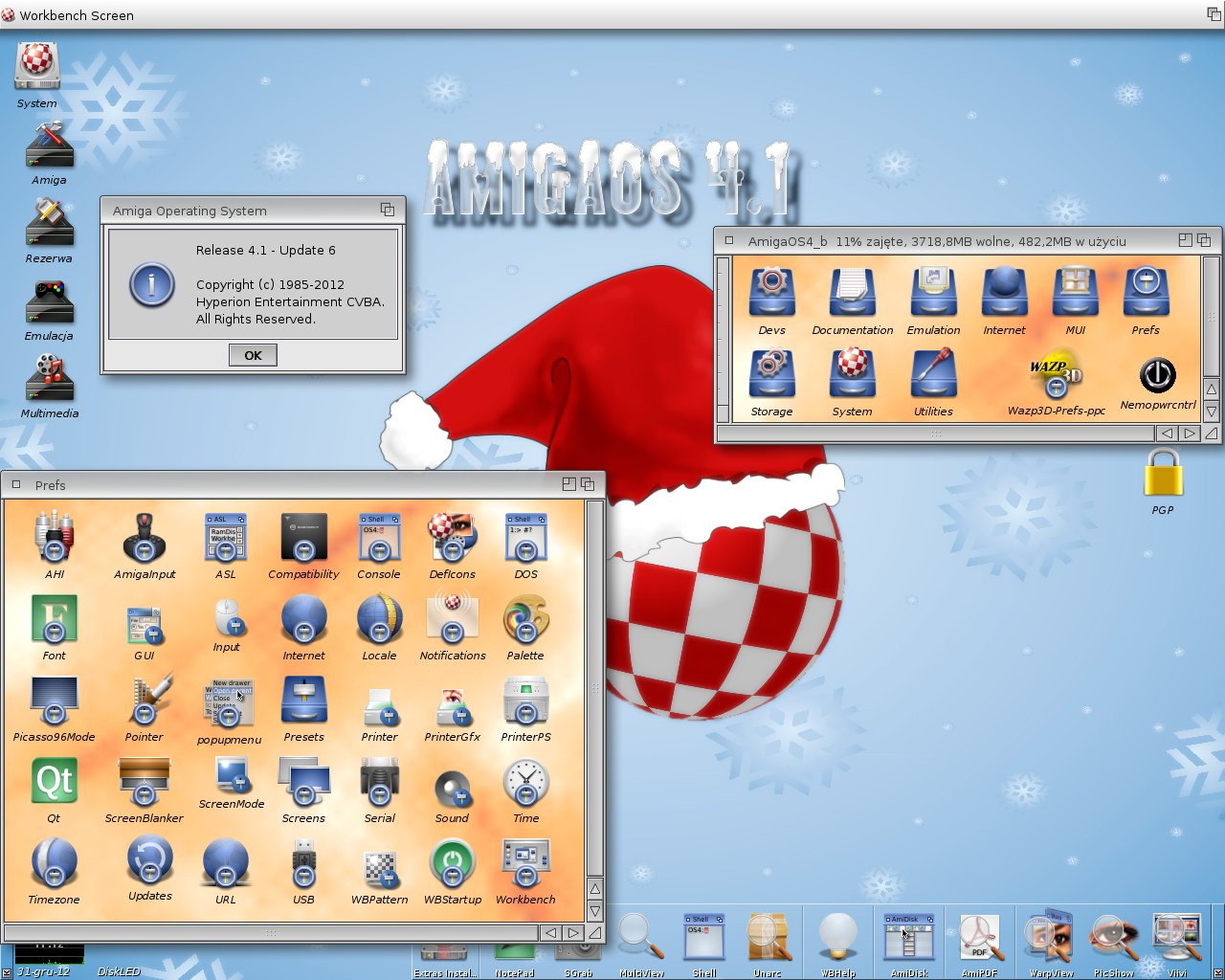Select the Emulacja drive icon
This screenshot has height=980, width=1225.
click(49, 301)
